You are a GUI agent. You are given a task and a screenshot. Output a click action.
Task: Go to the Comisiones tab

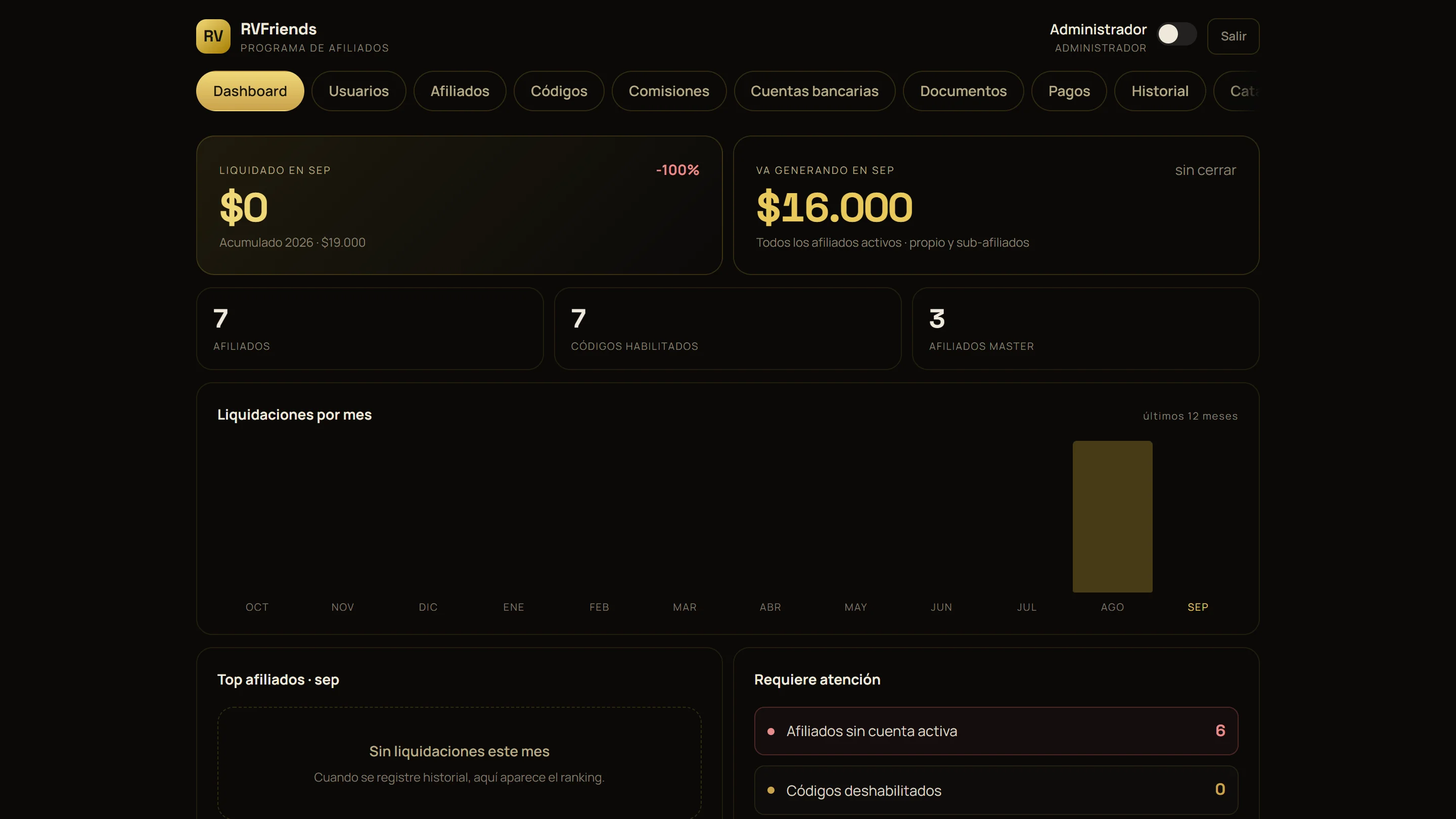pyautogui.click(x=669, y=91)
